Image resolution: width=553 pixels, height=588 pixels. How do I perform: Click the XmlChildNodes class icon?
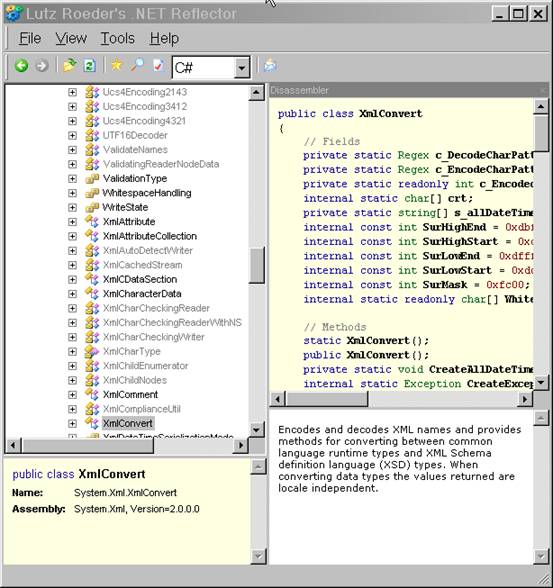coord(92,380)
